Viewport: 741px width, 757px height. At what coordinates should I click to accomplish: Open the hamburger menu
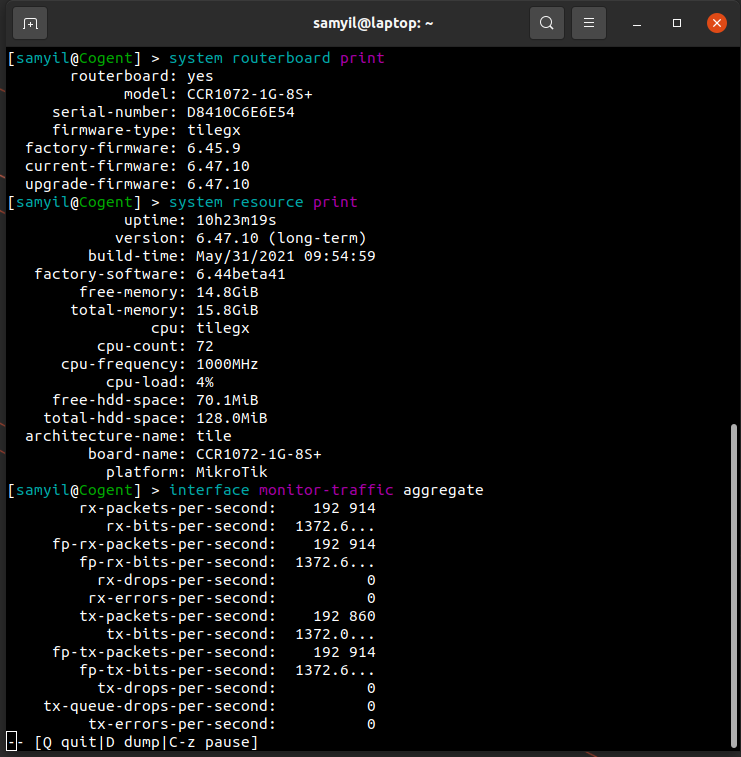590,22
